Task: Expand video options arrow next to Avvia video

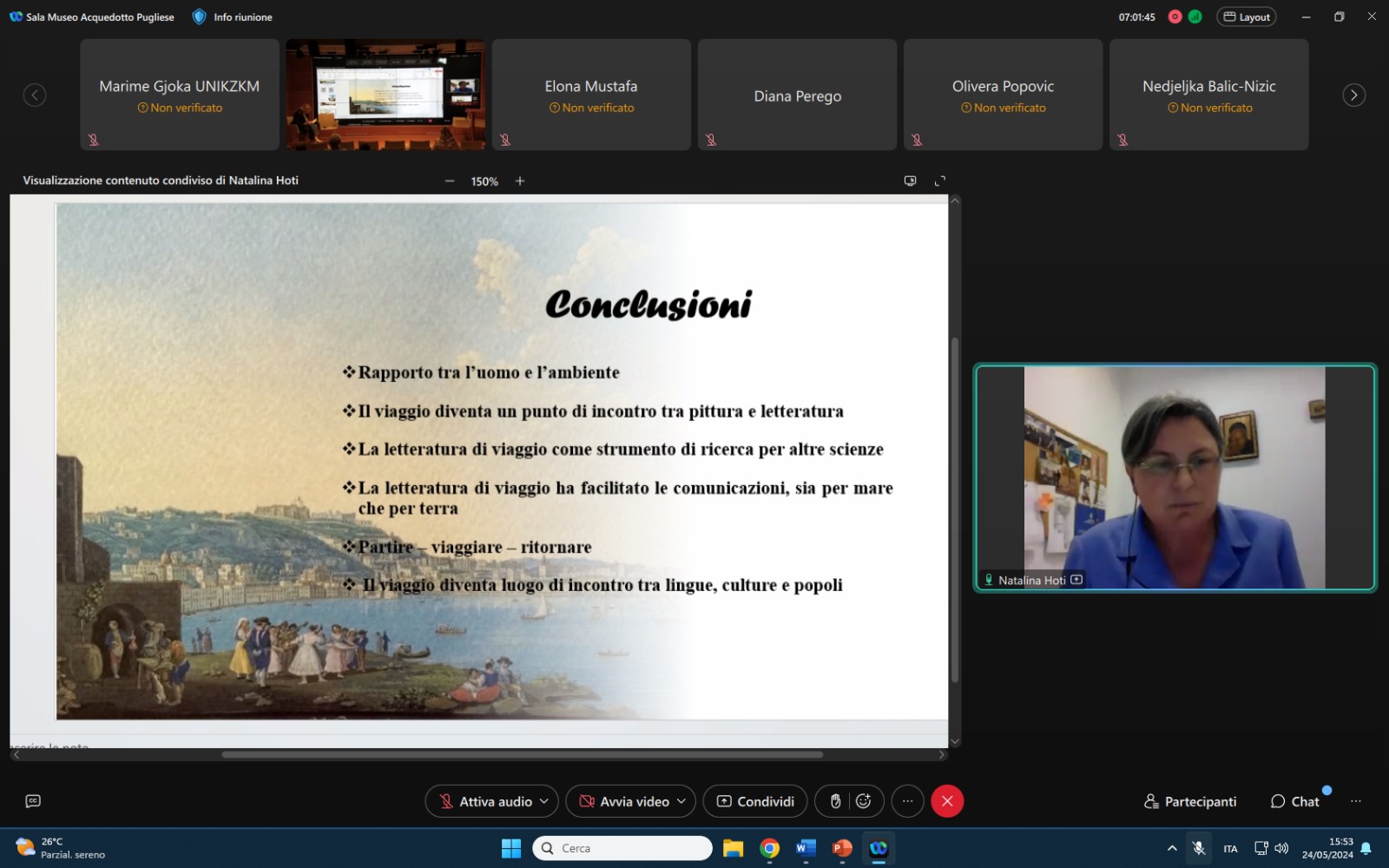Action: (x=681, y=801)
